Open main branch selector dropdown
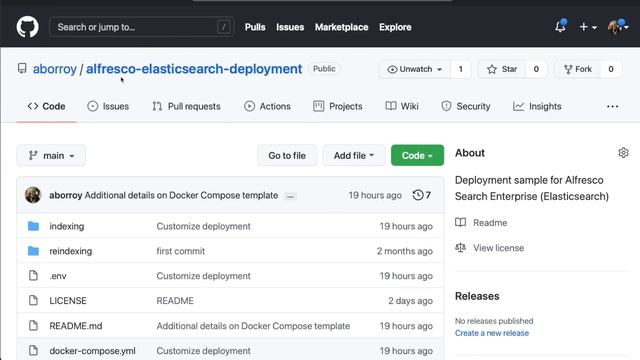The width and height of the screenshot is (640, 360). [51, 156]
